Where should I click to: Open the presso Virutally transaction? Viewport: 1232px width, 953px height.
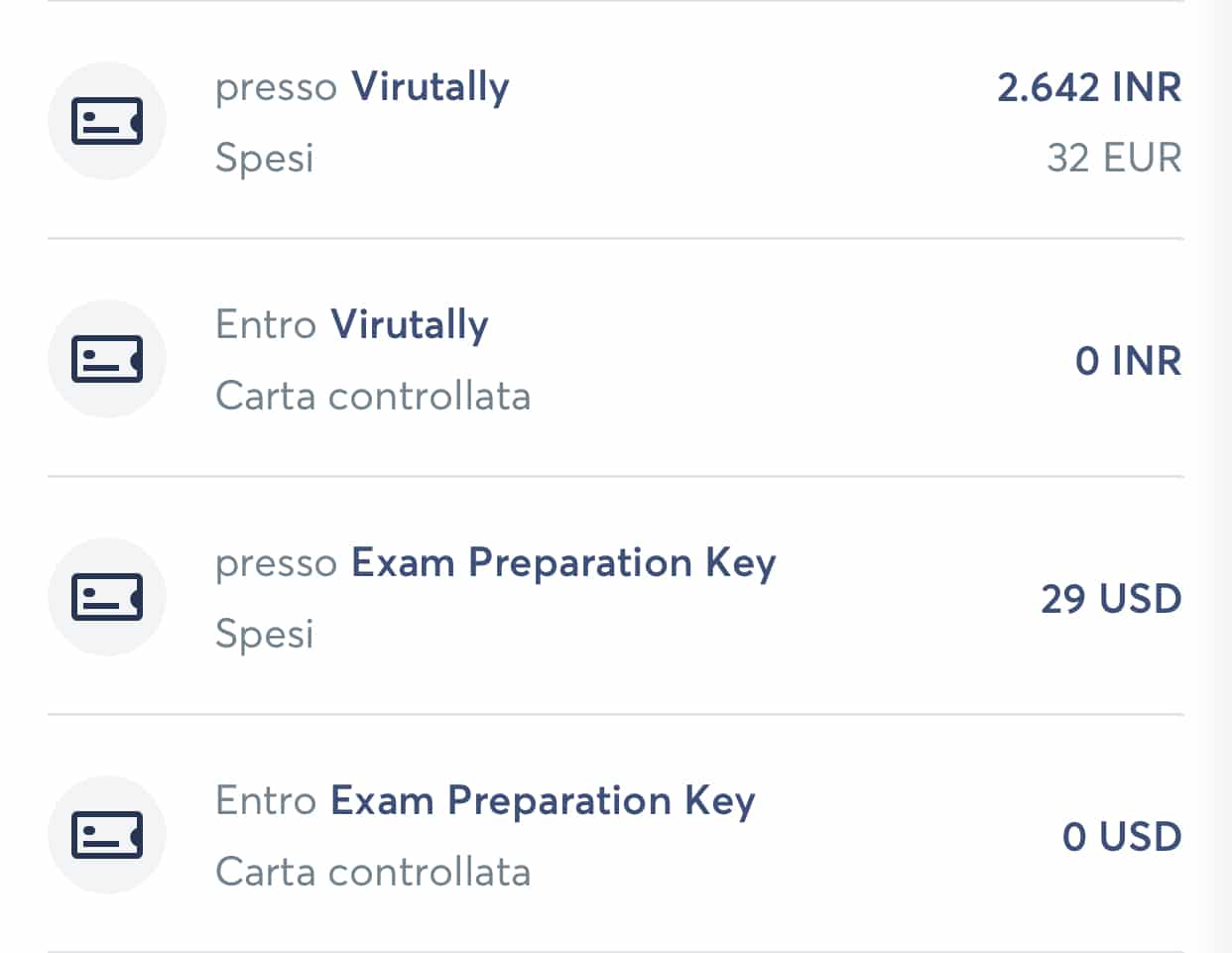point(615,120)
